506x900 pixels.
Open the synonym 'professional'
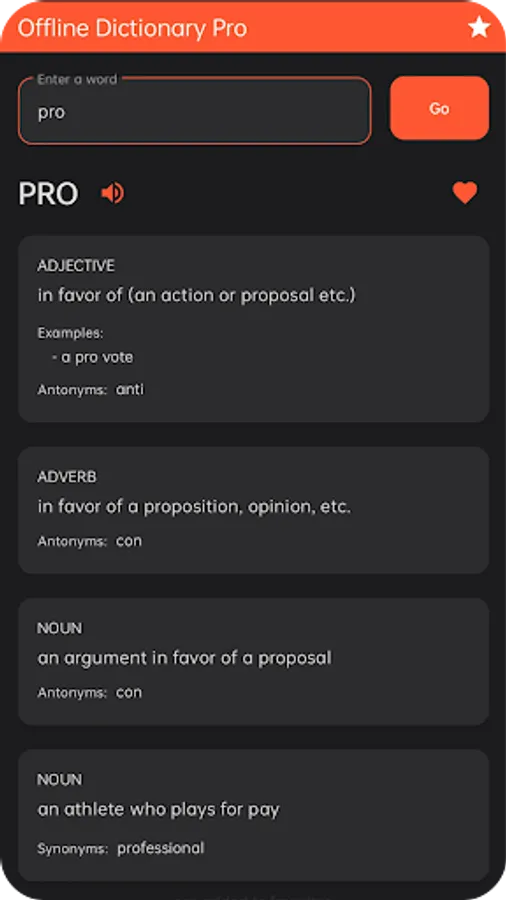161,848
